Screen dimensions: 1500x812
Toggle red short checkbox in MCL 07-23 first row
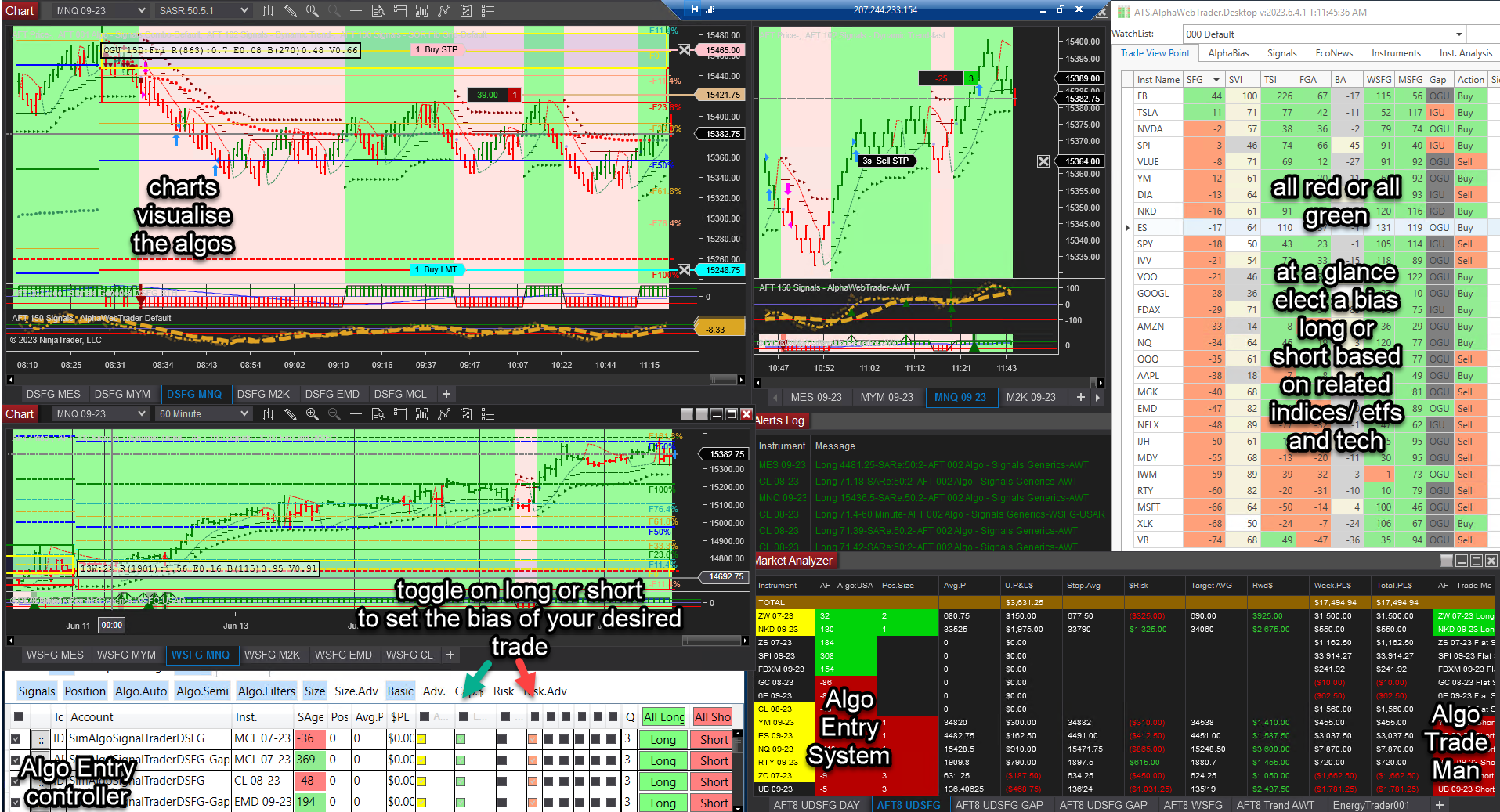pyautogui.click(x=533, y=739)
